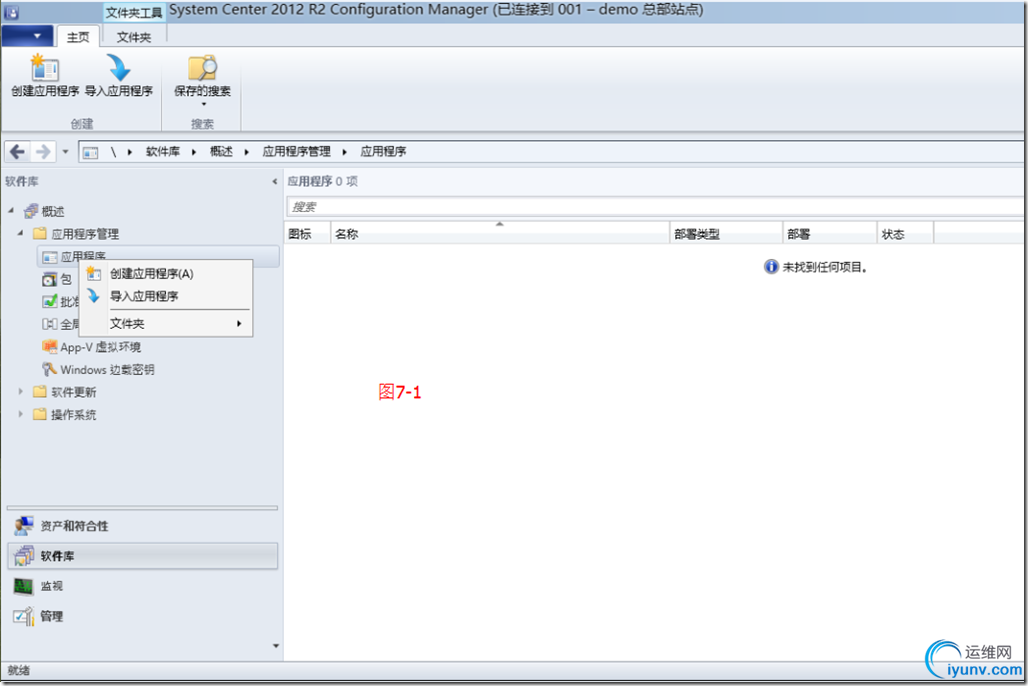This screenshot has width=1028, height=686.
Task: Select the 概述 tree item
Action: (45, 211)
